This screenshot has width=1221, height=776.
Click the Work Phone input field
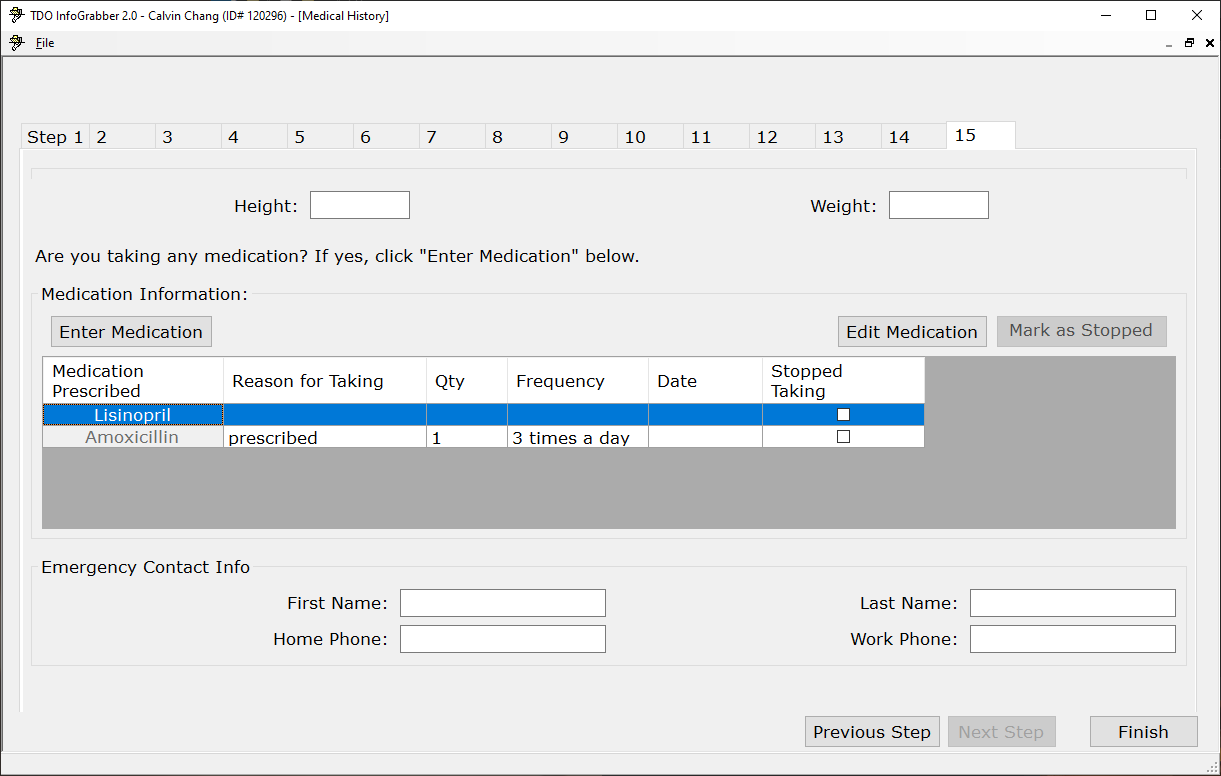1072,639
